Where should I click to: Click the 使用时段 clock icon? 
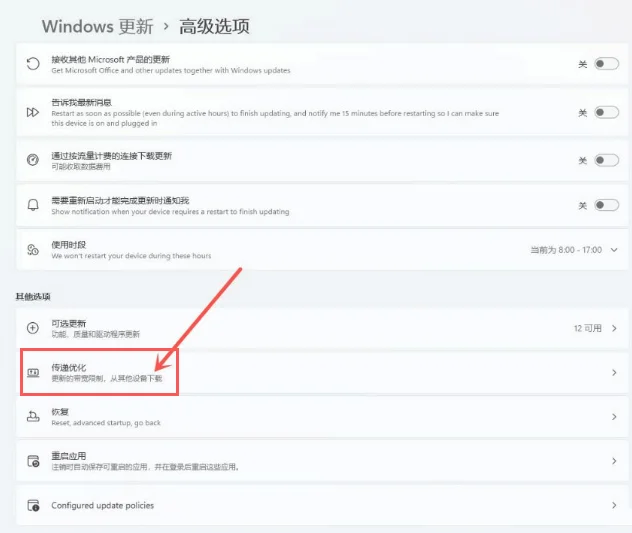33,250
